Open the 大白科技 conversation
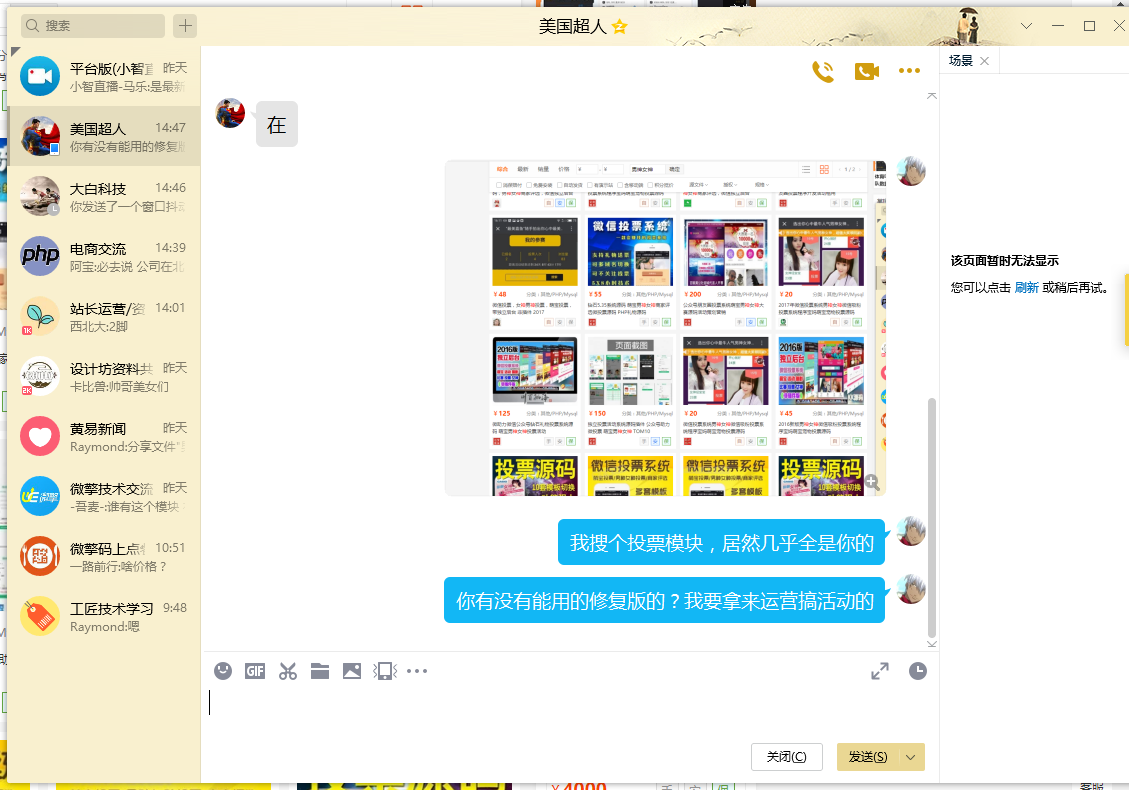Screen dimensions: 1129x790 pyautogui.click(x=104, y=197)
